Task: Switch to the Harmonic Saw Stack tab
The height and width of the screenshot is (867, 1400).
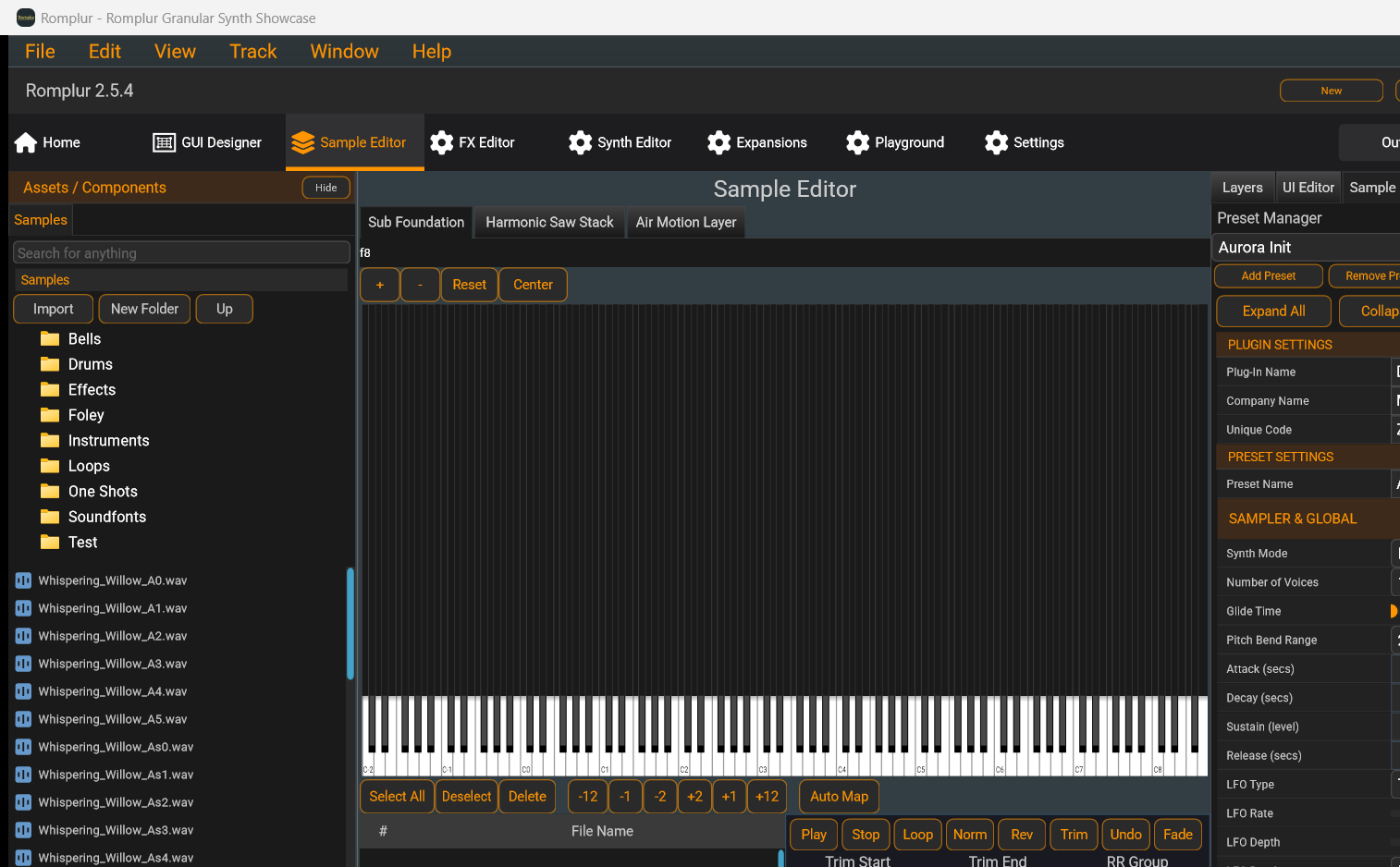Action: tap(549, 223)
